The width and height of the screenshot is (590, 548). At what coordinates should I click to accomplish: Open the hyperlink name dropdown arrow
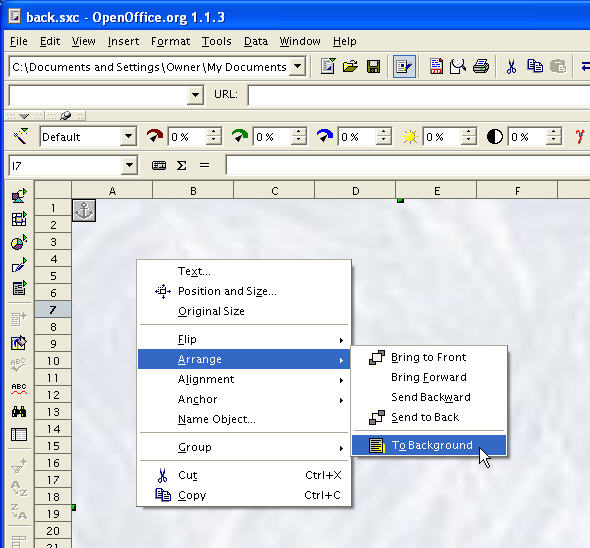[195, 95]
